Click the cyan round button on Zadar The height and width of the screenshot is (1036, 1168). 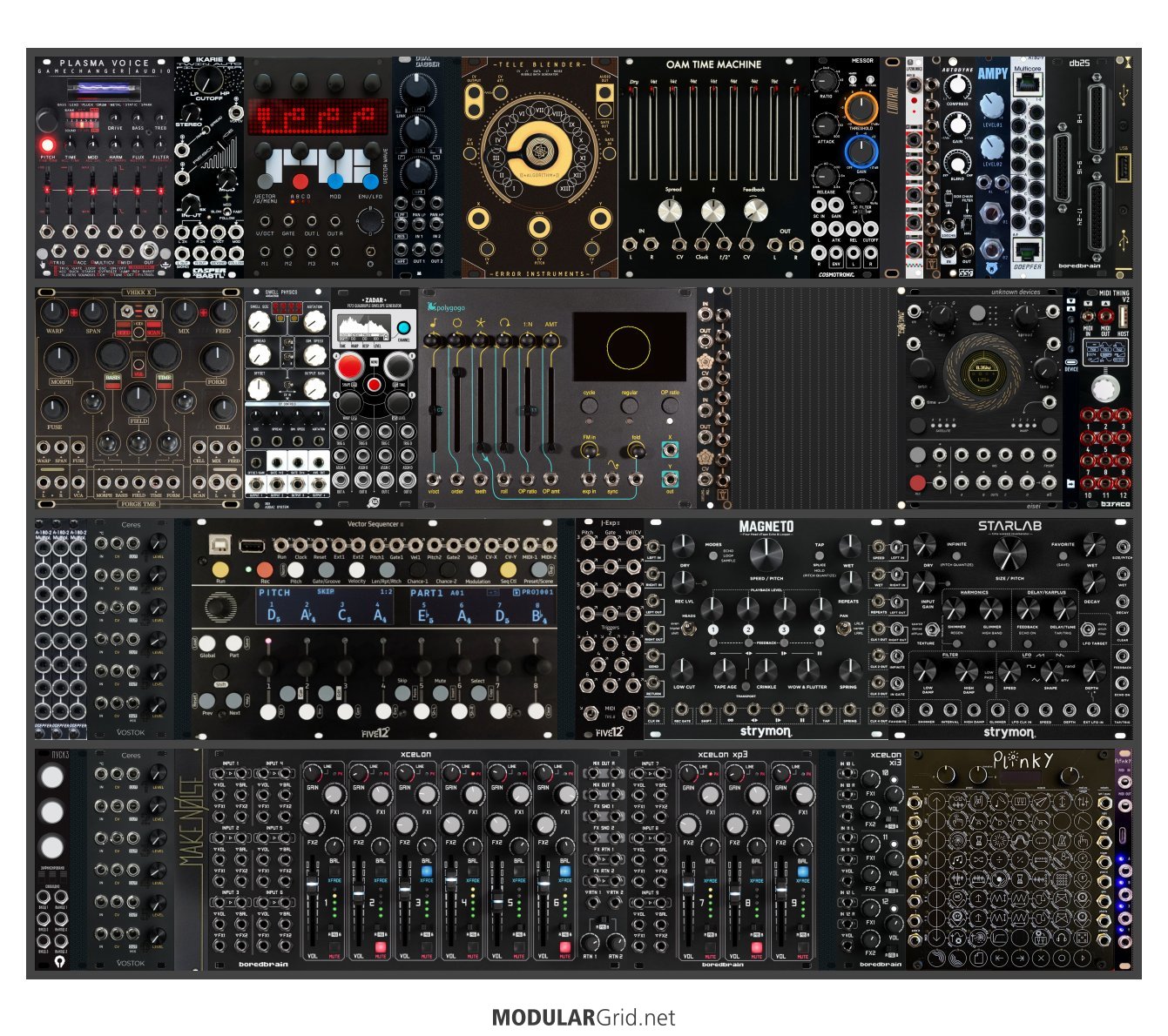pos(402,329)
